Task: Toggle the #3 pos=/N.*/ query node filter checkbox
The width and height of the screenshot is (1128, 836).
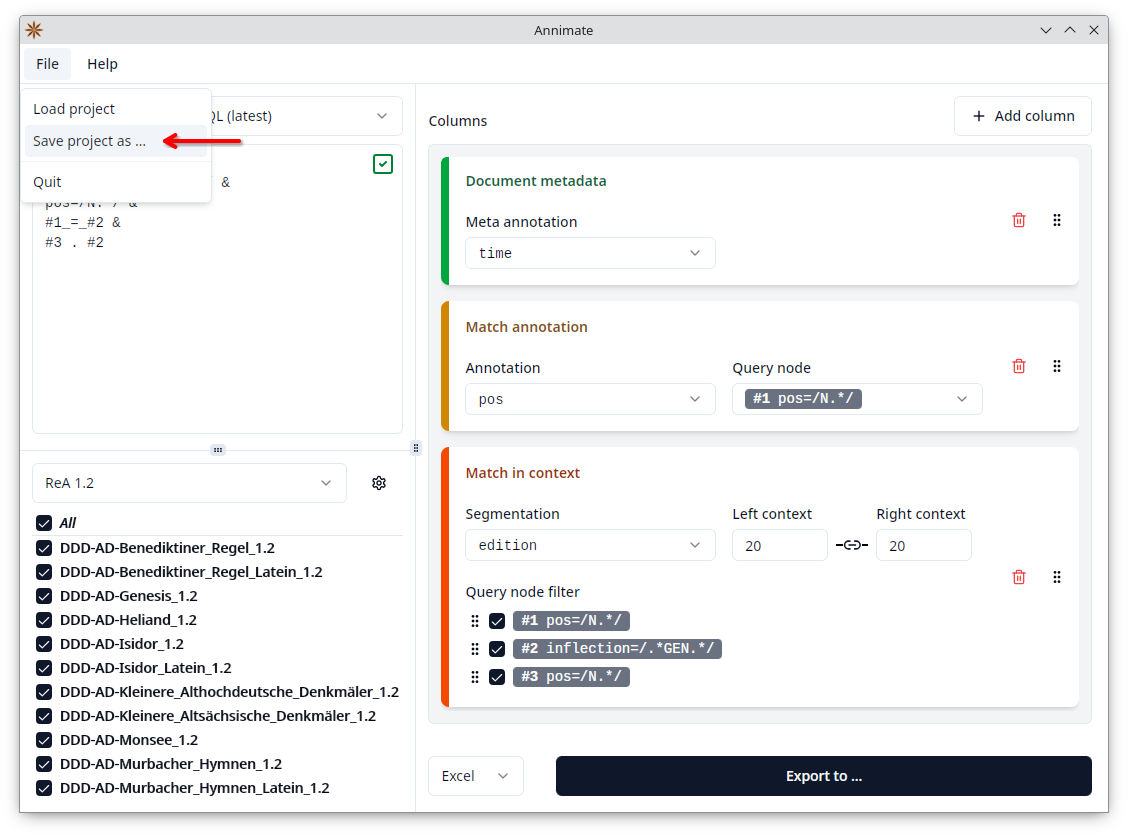Action: point(497,677)
